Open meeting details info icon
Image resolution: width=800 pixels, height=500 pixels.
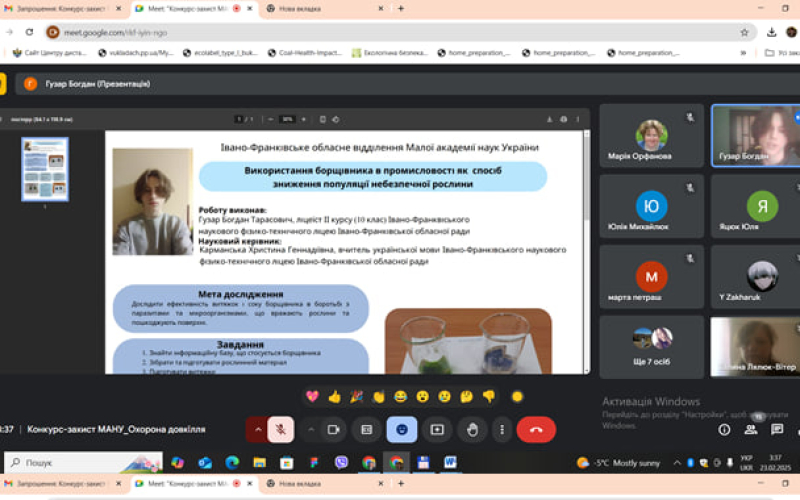tap(724, 430)
